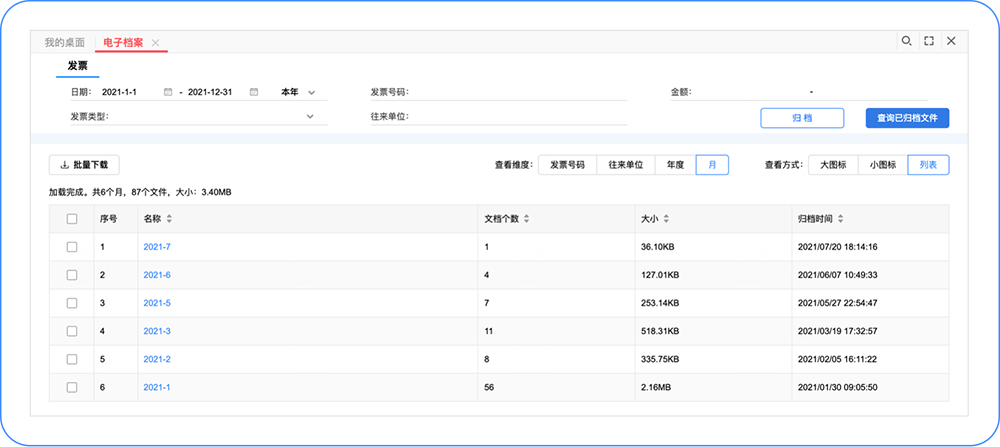Close the 电子档案 tab with its X
The image size is (1000, 447).
pos(155,43)
